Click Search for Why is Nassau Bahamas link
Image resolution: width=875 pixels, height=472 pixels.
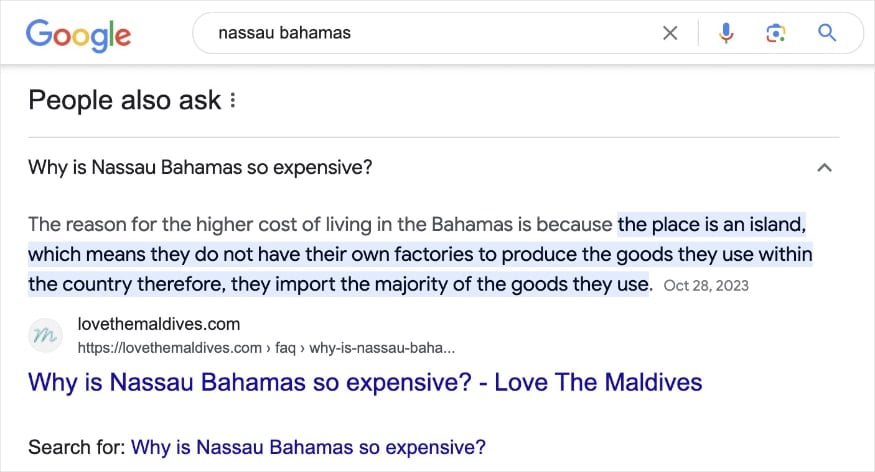pyautogui.click(x=309, y=447)
